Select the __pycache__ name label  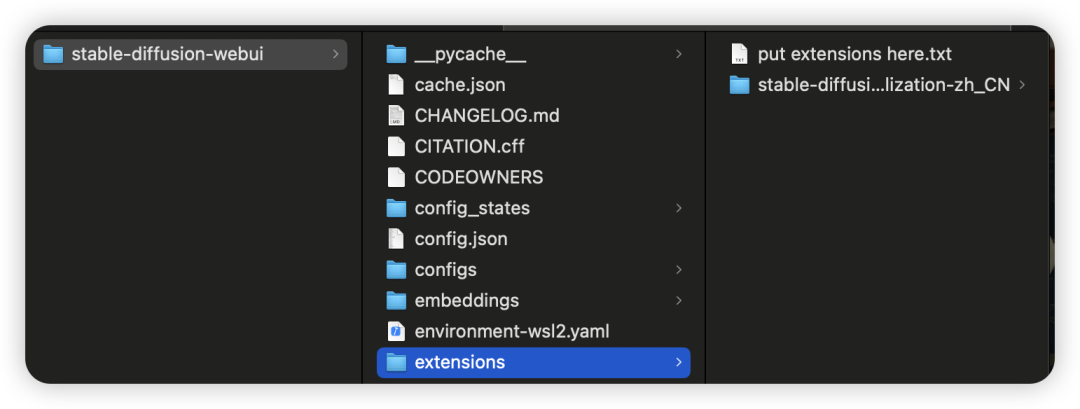pyautogui.click(x=470, y=54)
